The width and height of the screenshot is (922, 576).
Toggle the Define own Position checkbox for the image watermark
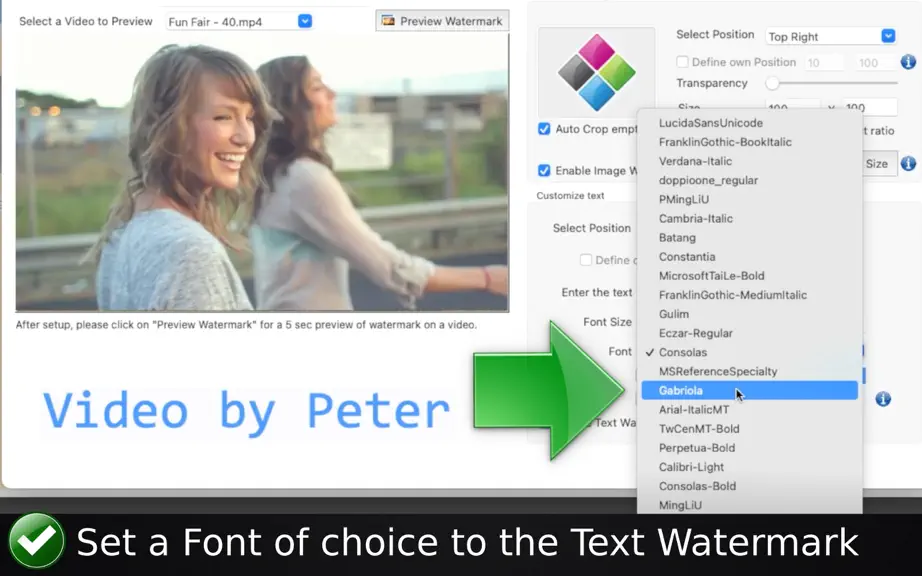coord(682,62)
